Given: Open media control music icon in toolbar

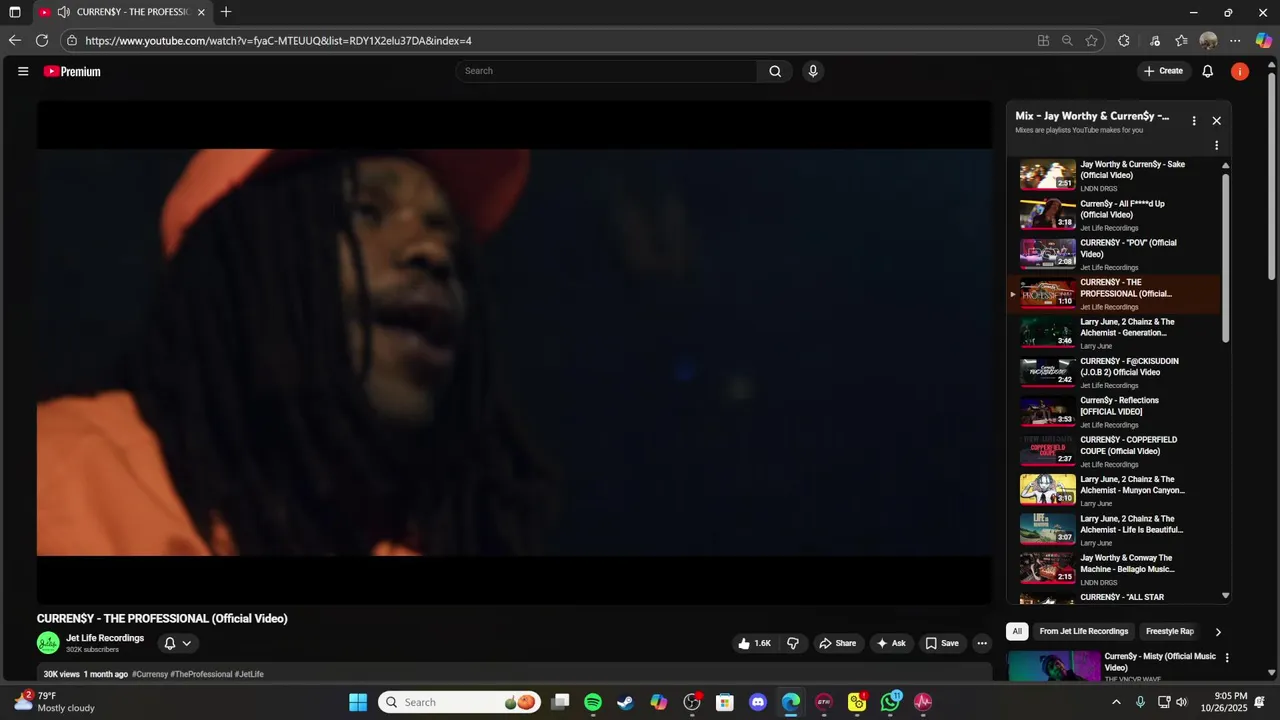Looking at the screenshot, I should pos(1154,41).
